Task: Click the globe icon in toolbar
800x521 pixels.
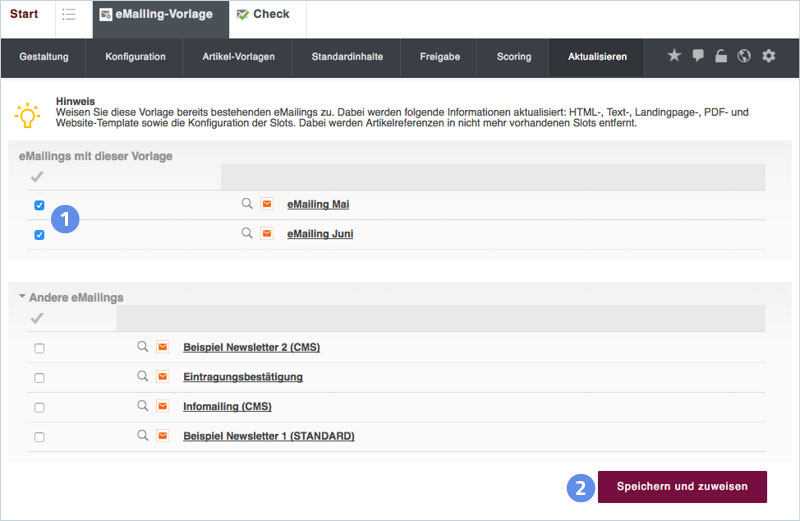Action: (744, 56)
